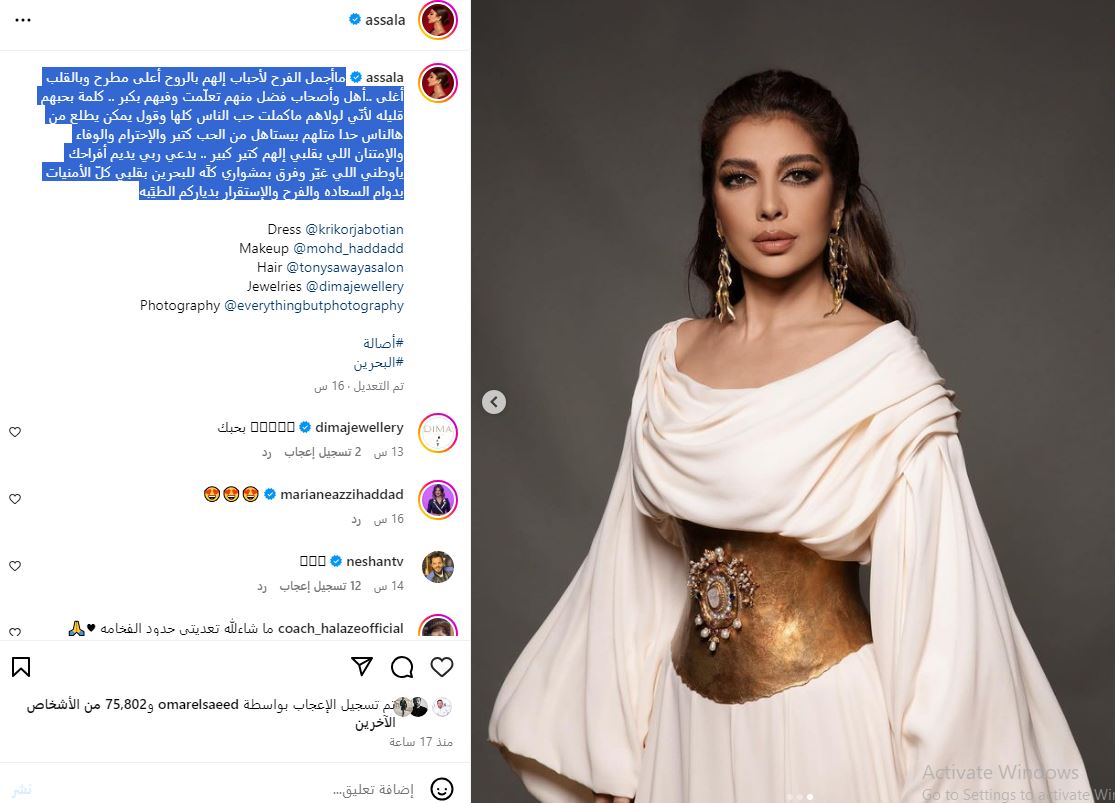Like neshantv's comment heart

15,565
